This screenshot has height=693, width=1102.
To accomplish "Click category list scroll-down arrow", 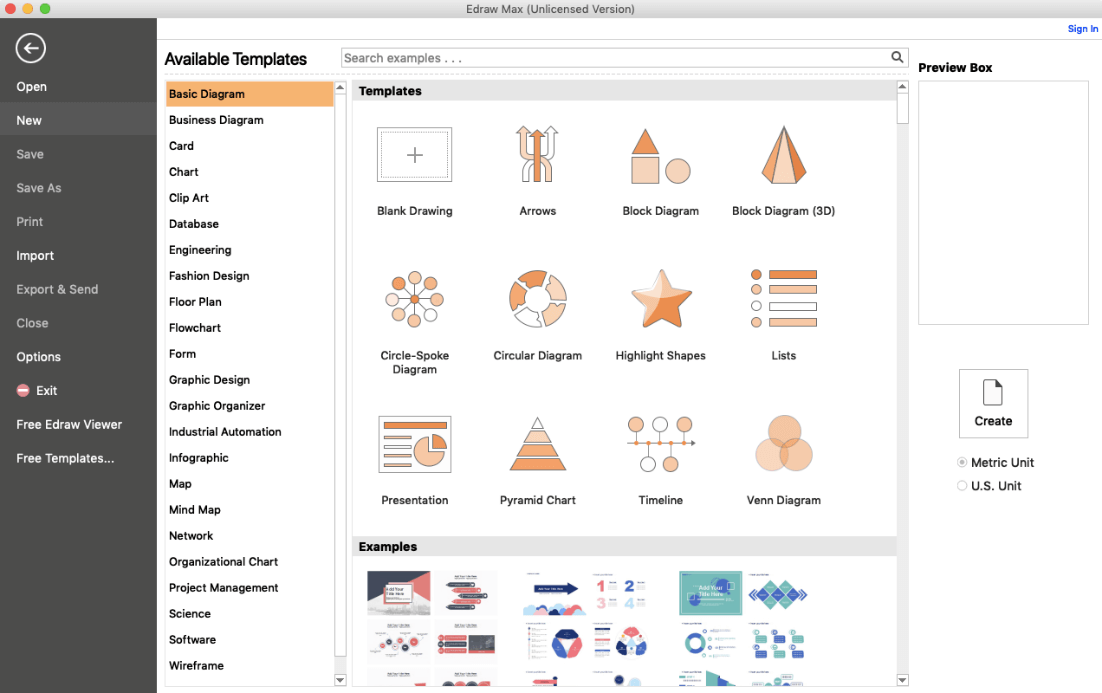I will [340, 680].
